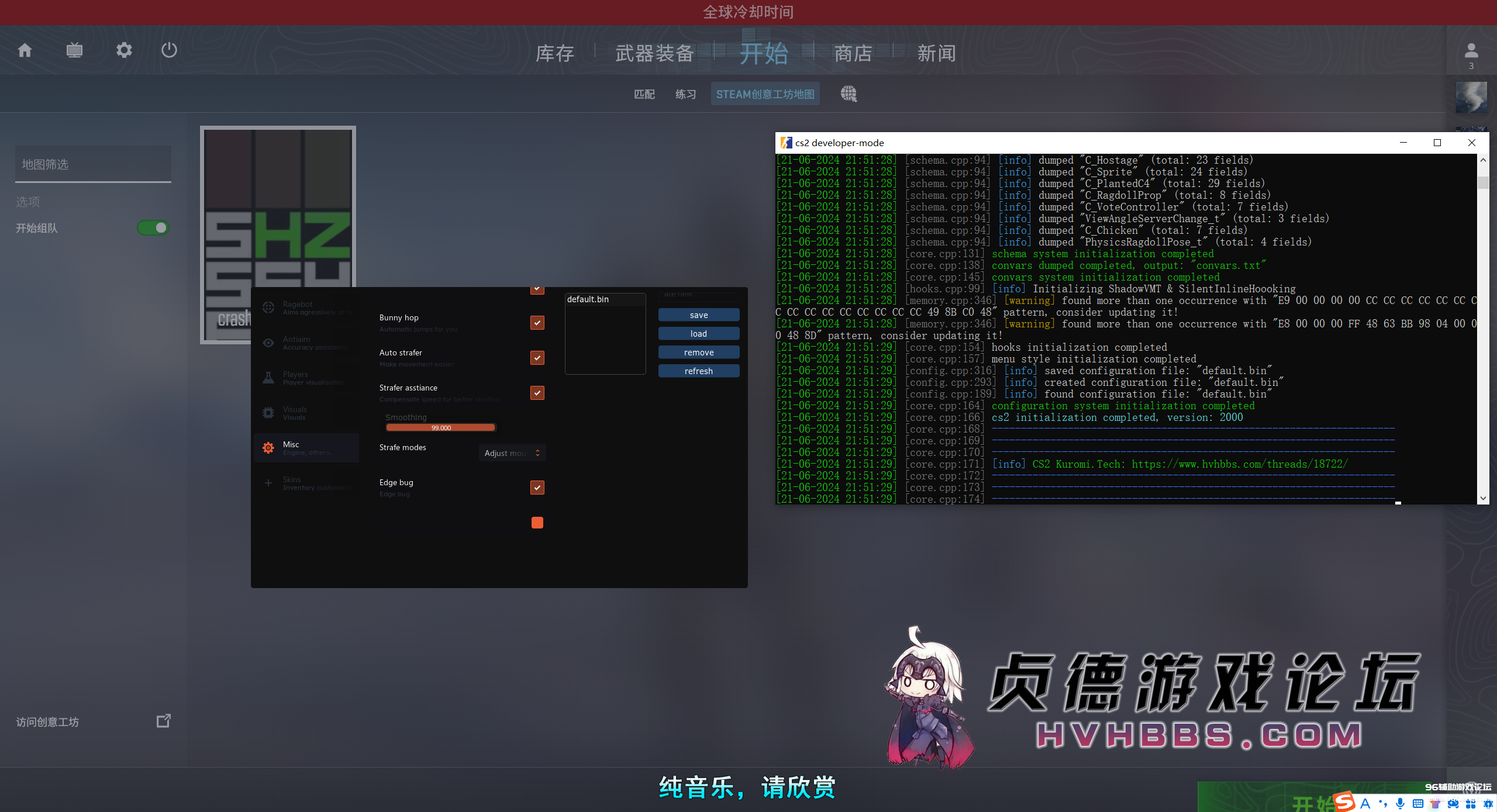1497x812 pixels.
Task: Open the Strafe modes dropdown
Action: 512,453
